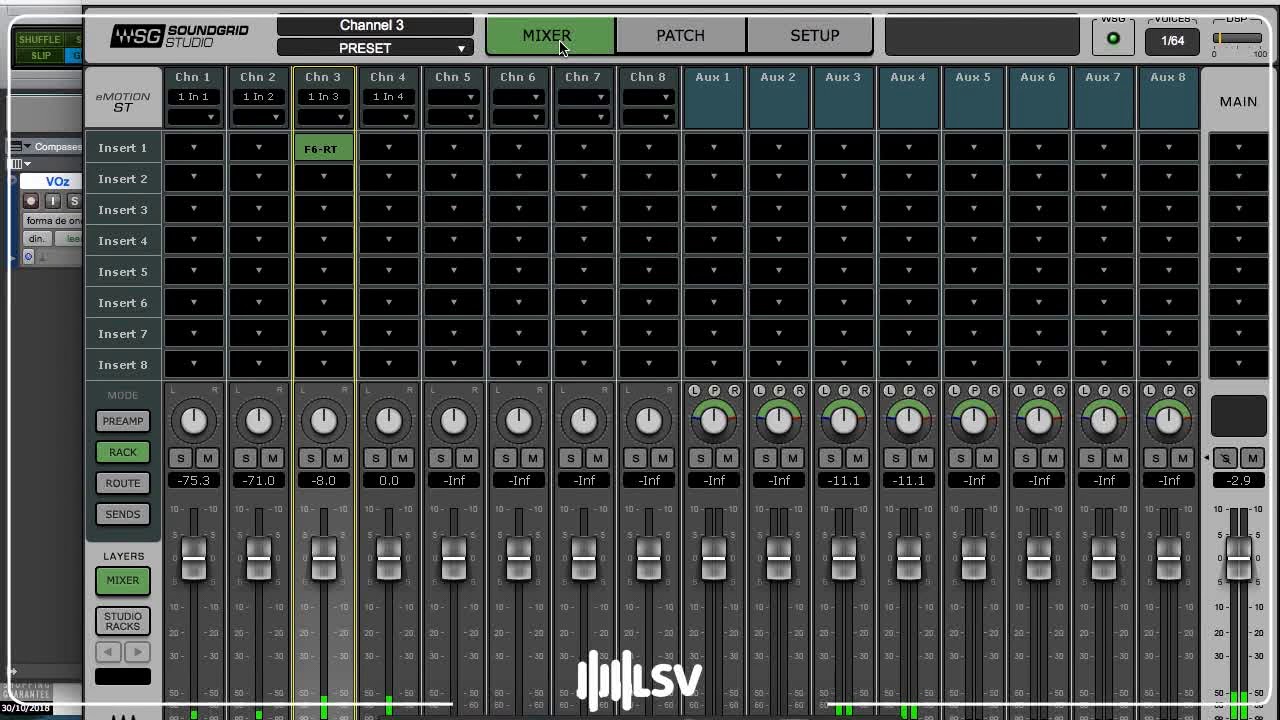1280x720 pixels.
Task: Solo Chn 1
Action: 180,458
